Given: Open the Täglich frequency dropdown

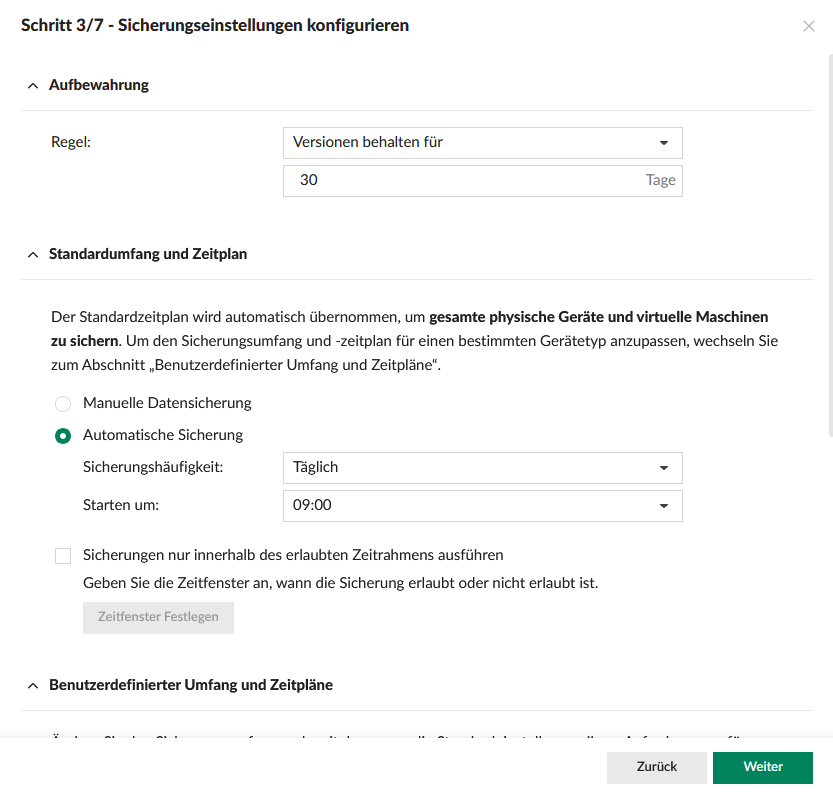Looking at the screenshot, I should 470,468.
